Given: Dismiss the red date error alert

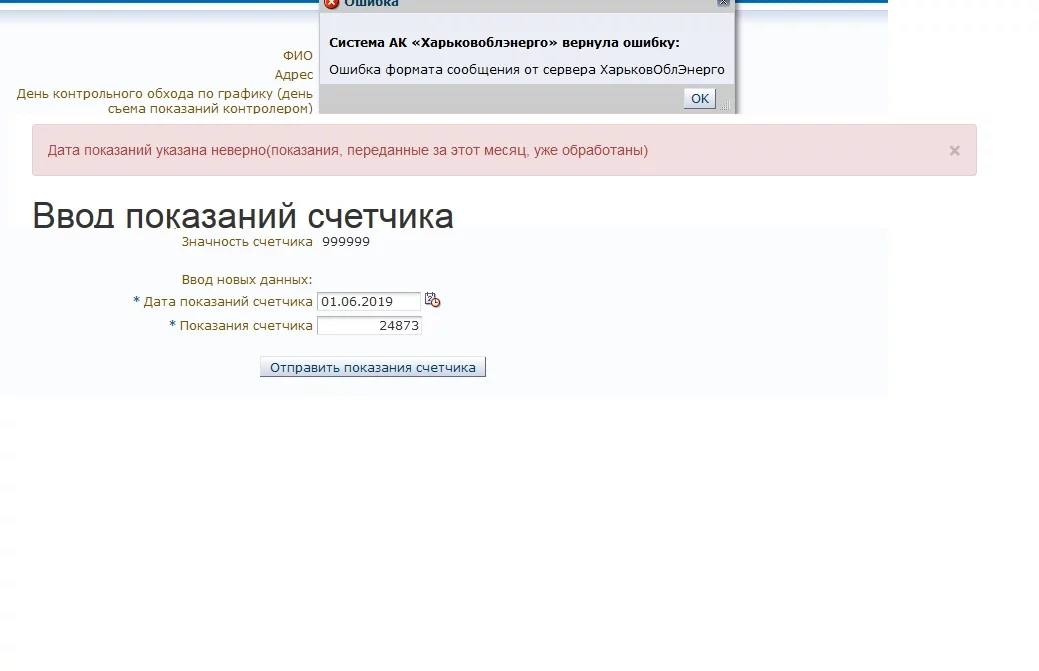Looking at the screenshot, I should [954, 150].
